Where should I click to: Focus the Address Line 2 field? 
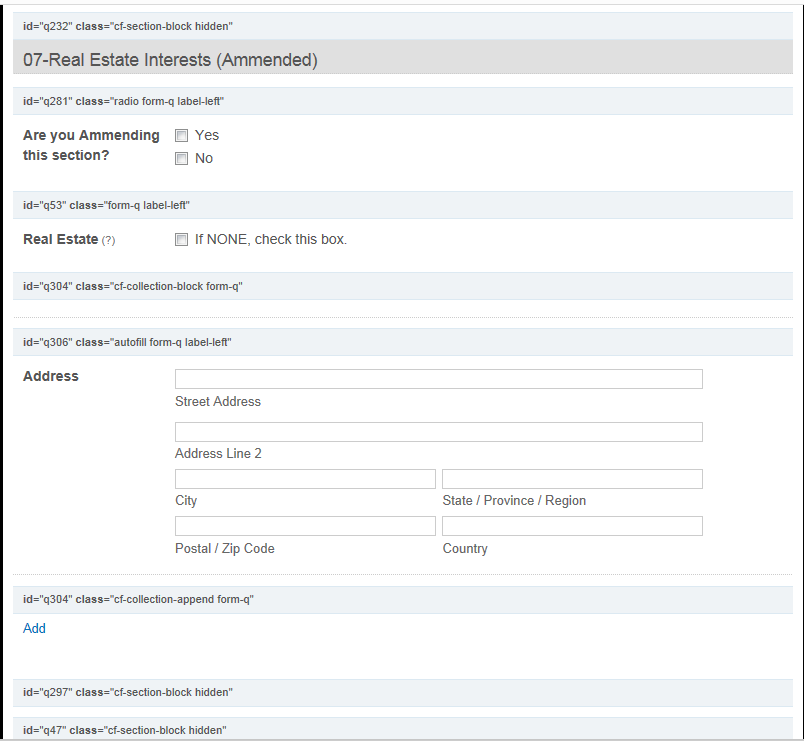(x=438, y=432)
